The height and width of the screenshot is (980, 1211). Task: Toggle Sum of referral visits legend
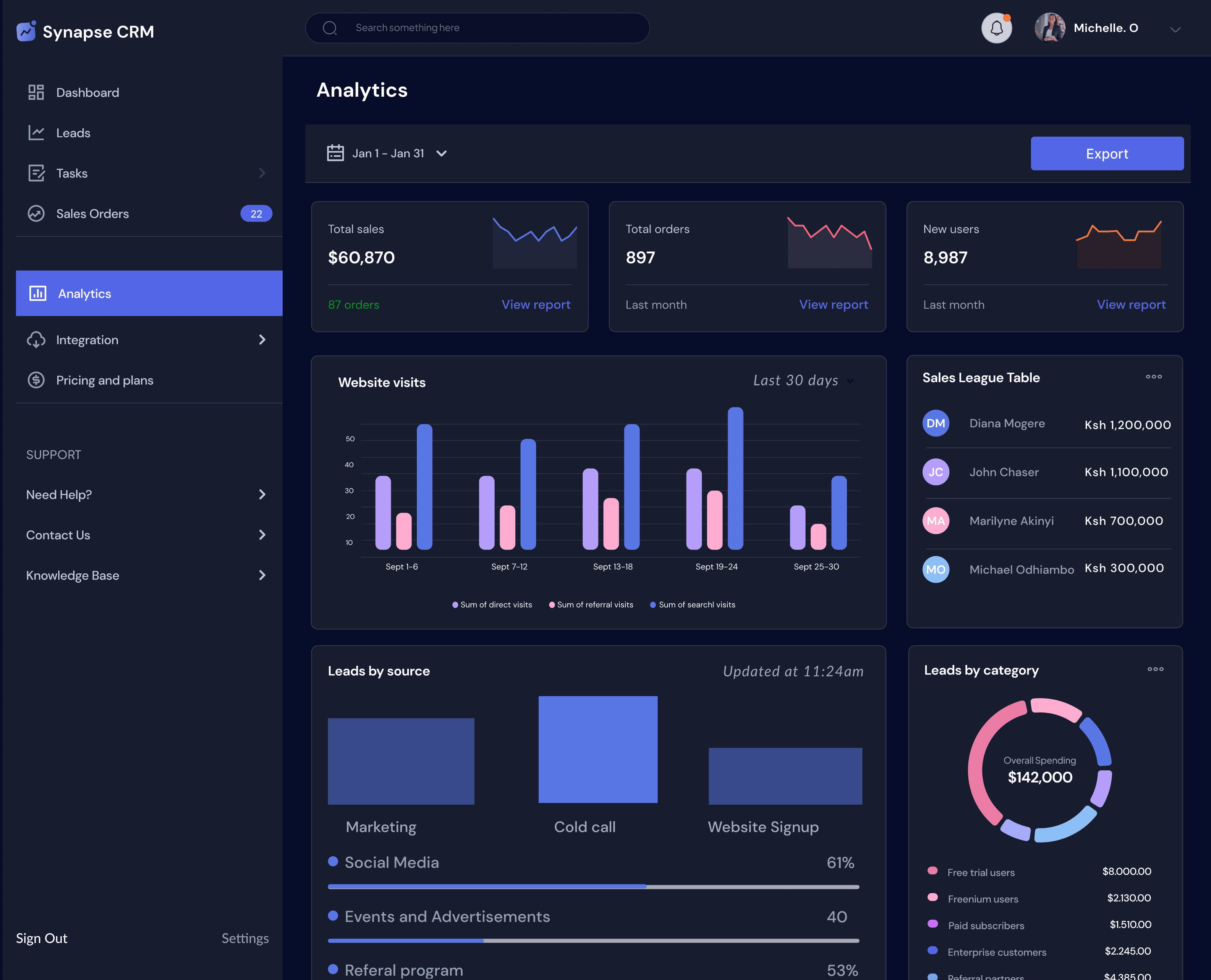pyautogui.click(x=591, y=605)
